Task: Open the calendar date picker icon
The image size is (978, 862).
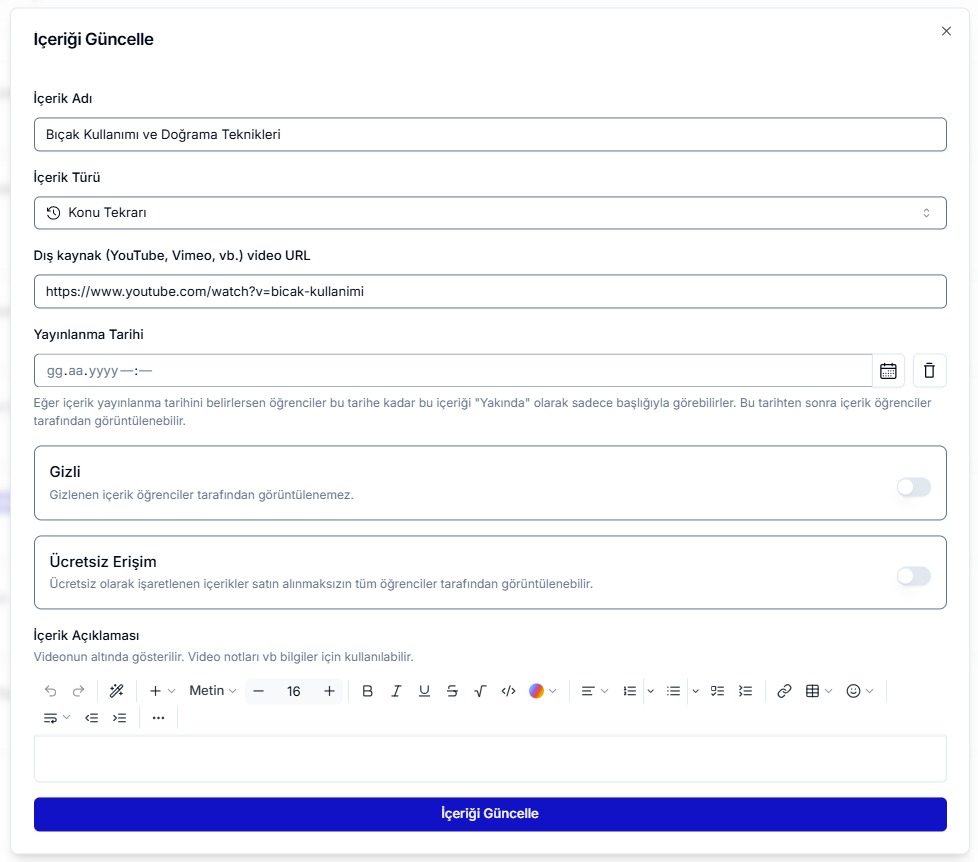Action: pyautogui.click(x=888, y=371)
